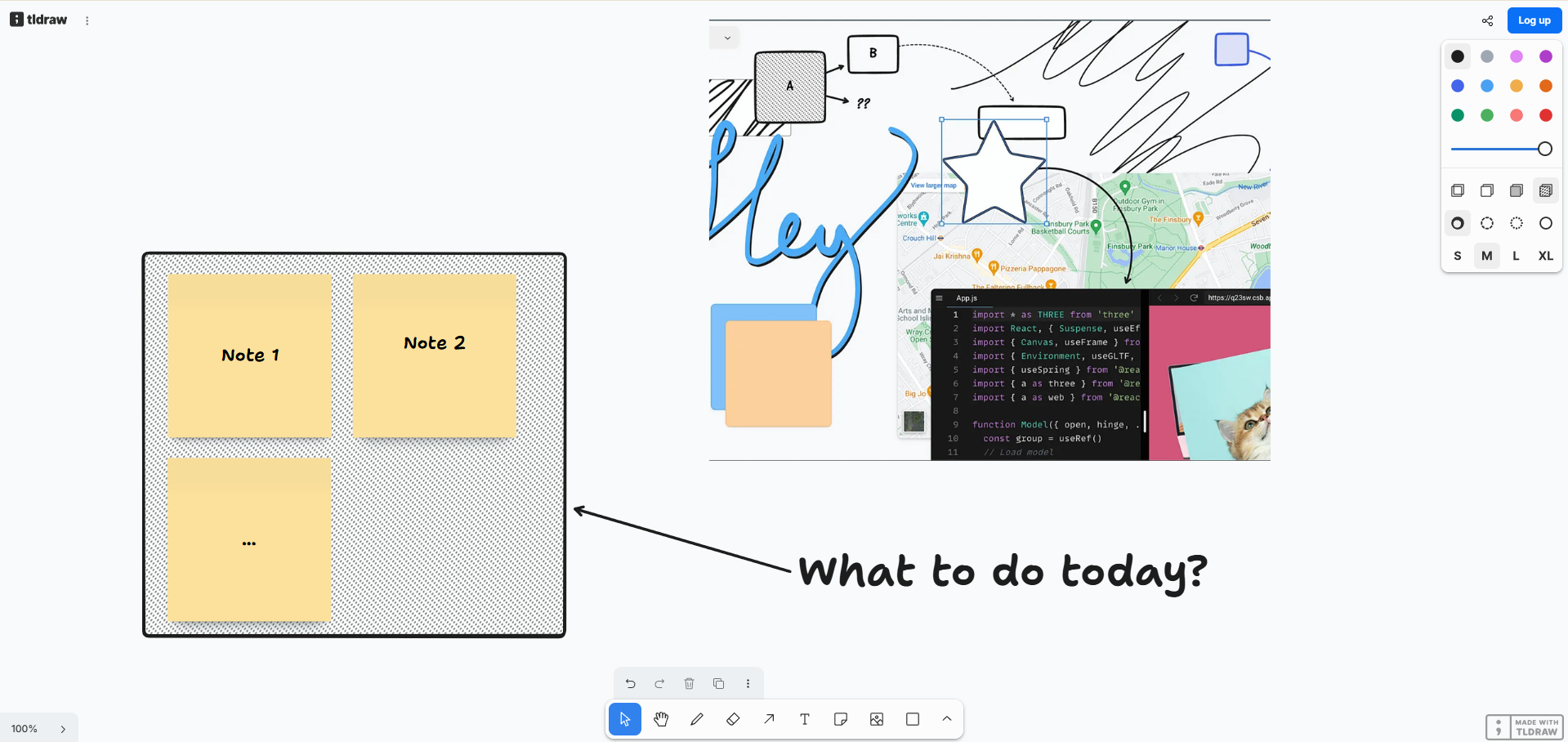This screenshot has width=1568, height=742.
Task: Select the Rectangle shape tool
Action: [x=913, y=719]
